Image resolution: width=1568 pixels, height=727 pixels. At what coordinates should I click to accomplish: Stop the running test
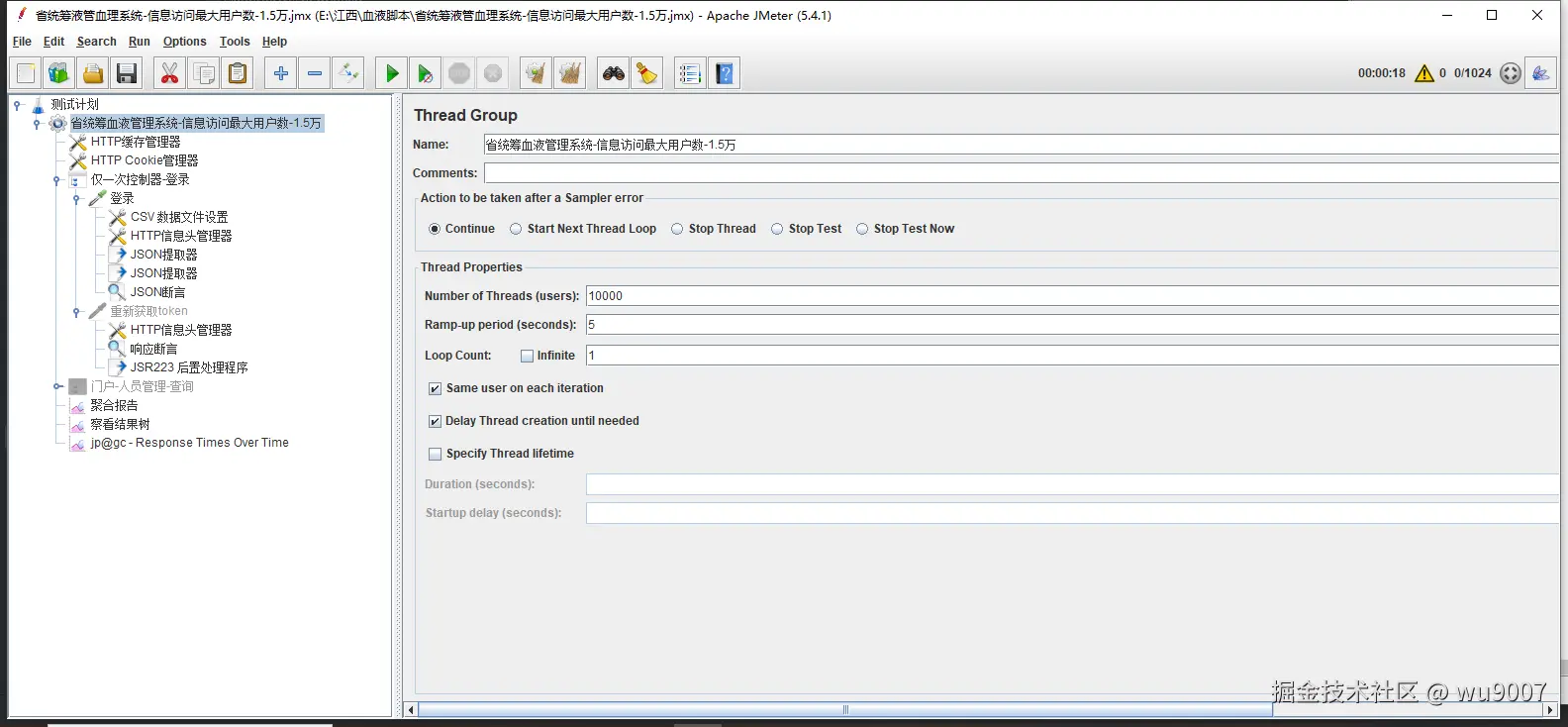459,73
